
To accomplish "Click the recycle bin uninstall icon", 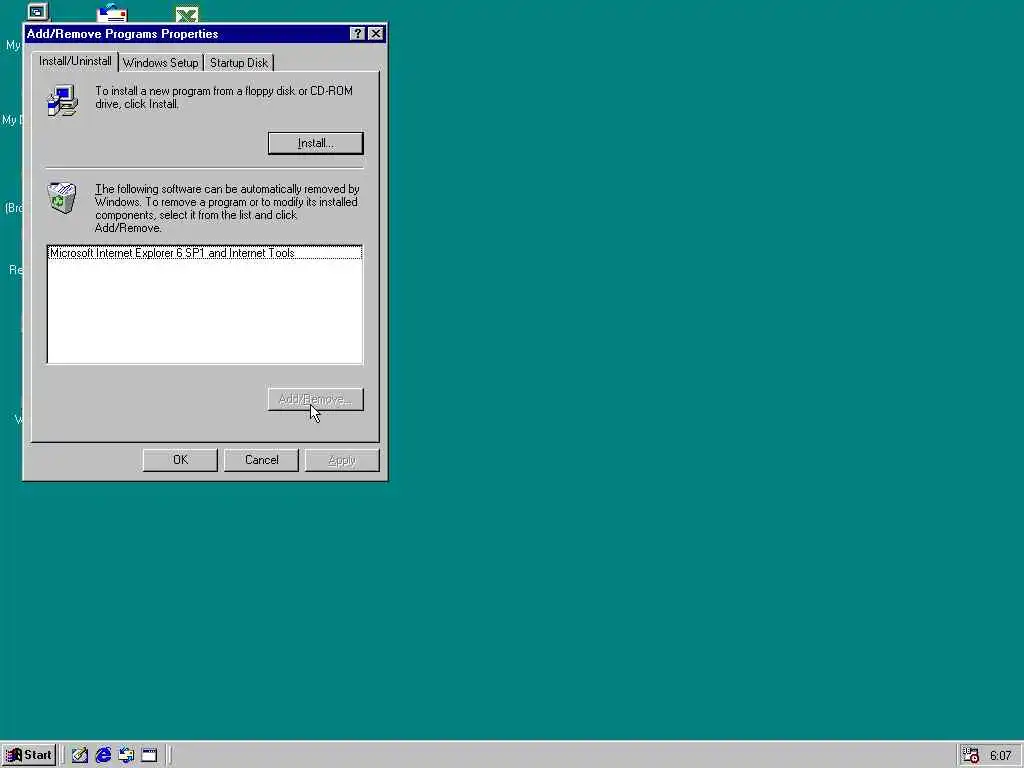I will tap(62, 197).
